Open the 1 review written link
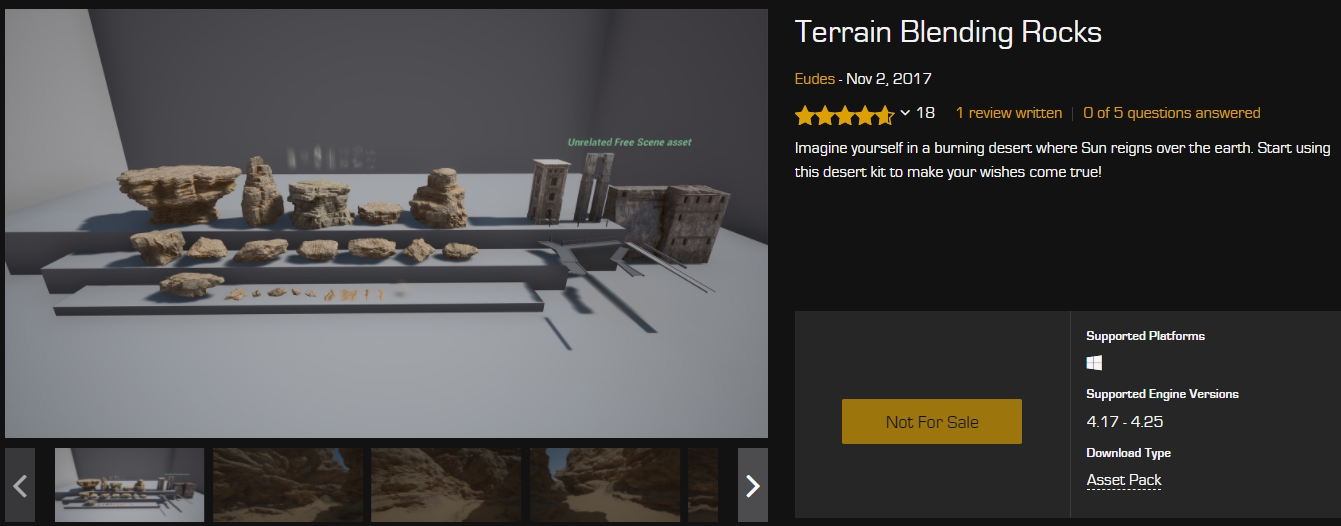Screen dimensions: 1341x526 tap(1009, 113)
